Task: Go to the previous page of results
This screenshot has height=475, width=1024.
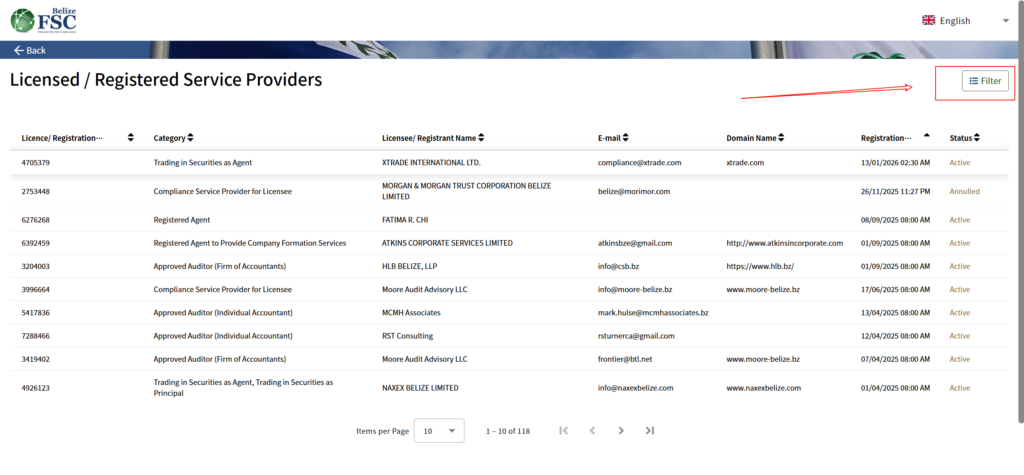Action: click(x=592, y=431)
